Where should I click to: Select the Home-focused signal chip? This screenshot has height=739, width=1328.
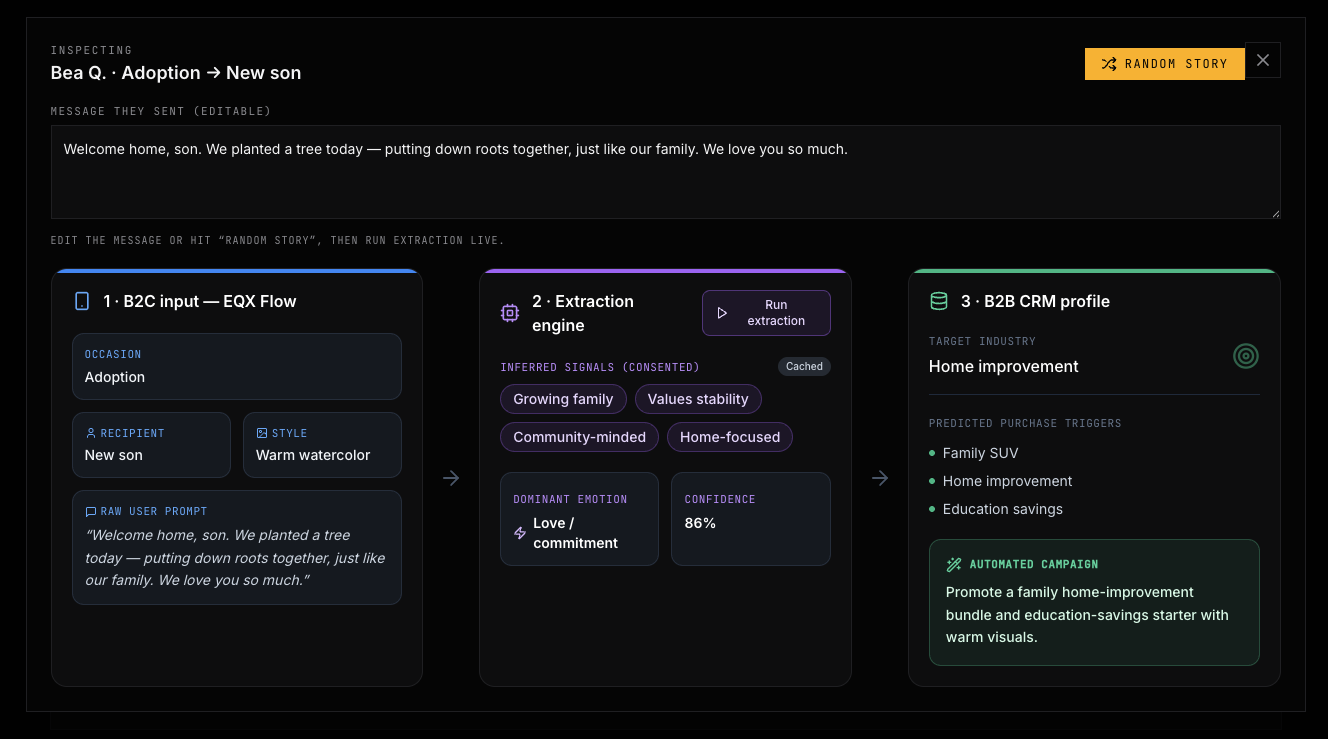730,437
